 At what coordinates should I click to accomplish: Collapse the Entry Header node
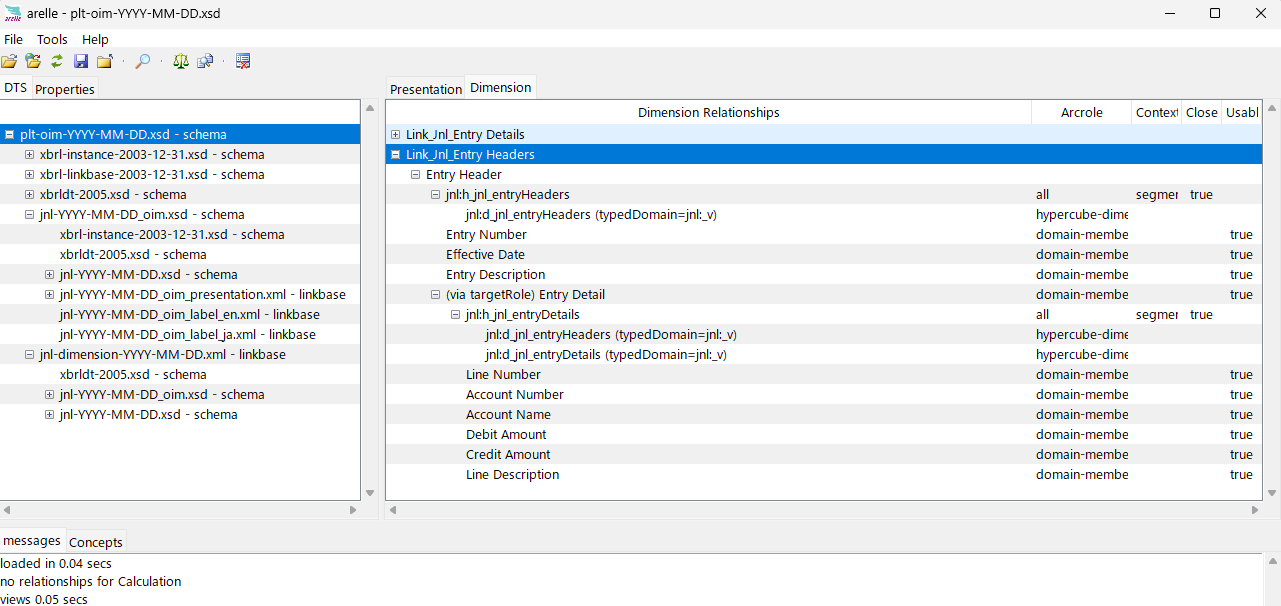tap(415, 174)
